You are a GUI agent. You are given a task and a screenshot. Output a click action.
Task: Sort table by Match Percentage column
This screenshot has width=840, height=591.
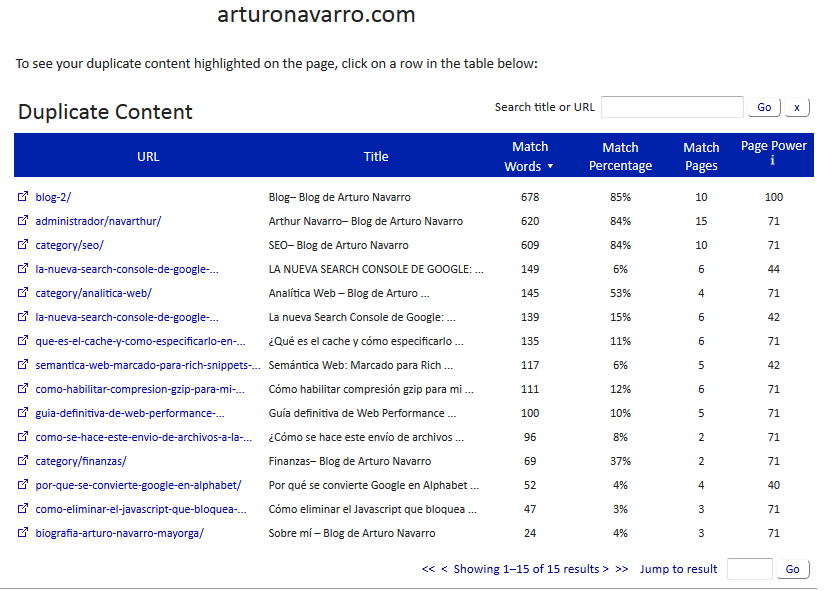click(620, 156)
